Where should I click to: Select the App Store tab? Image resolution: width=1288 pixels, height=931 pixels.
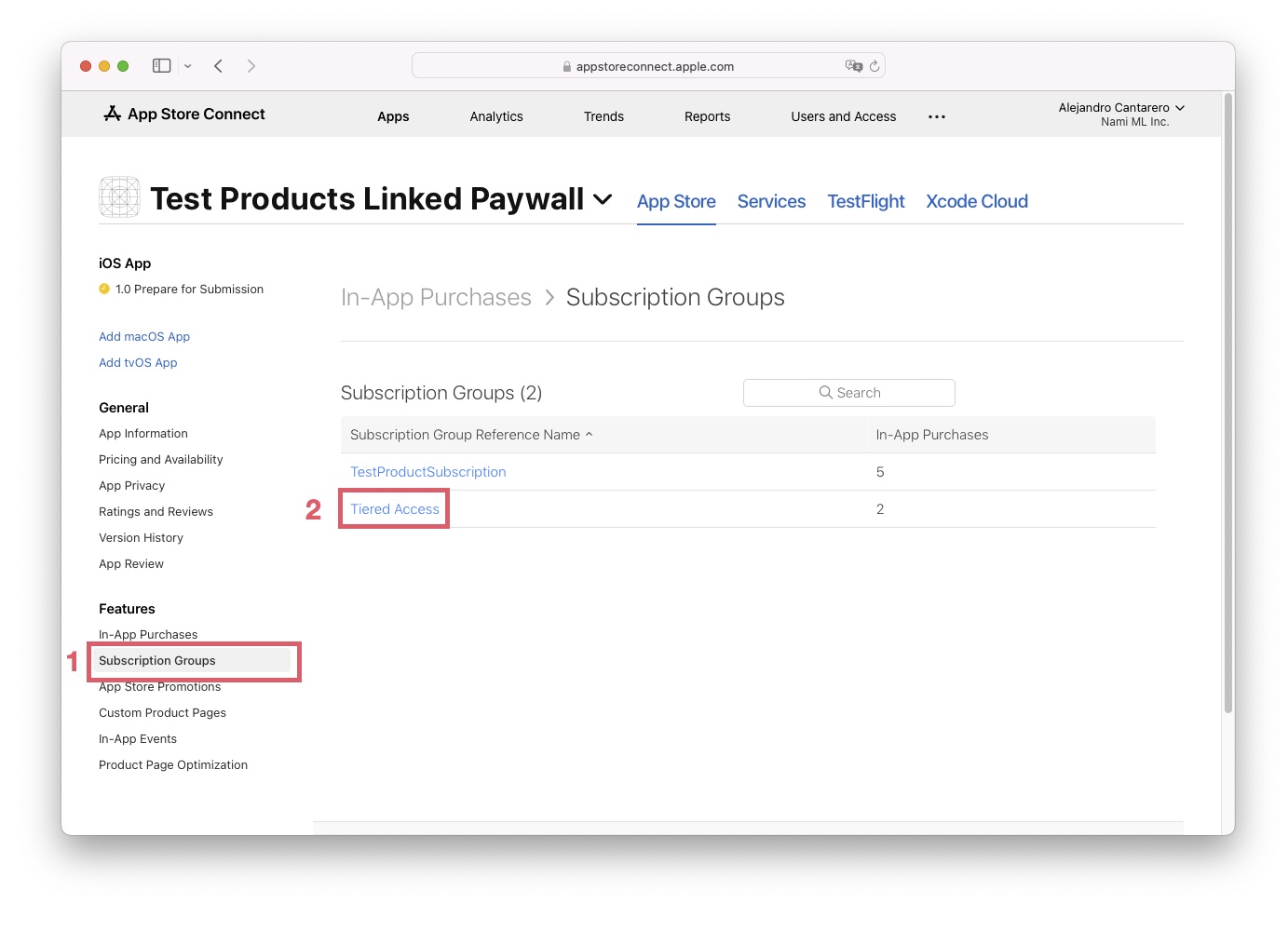(676, 201)
